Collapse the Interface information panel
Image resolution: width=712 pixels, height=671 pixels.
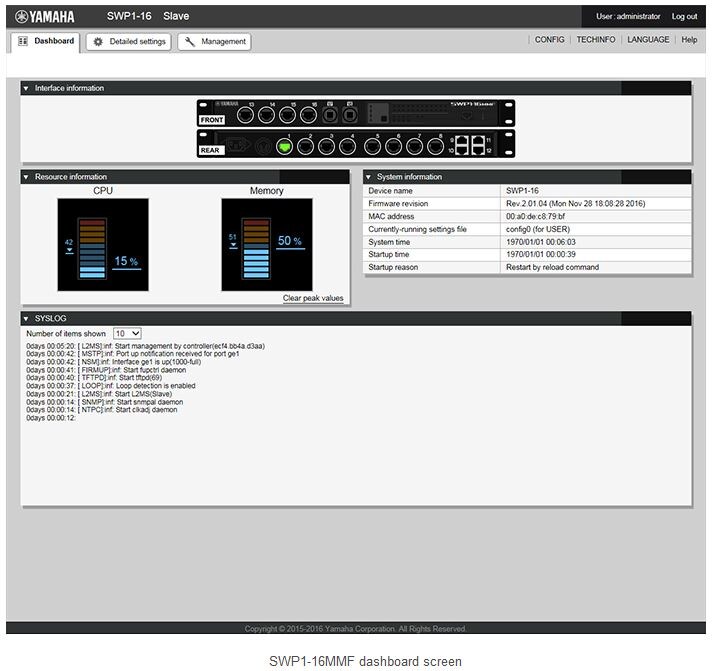click(26, 88)
